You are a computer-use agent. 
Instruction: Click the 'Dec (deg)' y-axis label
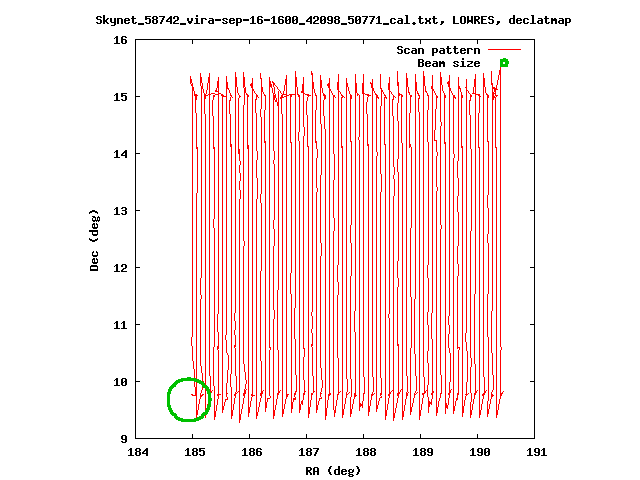point(94,240)
